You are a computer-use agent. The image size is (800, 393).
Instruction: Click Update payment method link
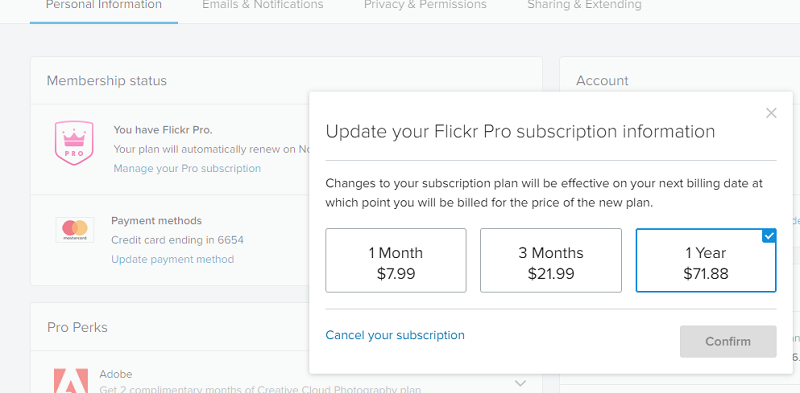pos(172,259)
